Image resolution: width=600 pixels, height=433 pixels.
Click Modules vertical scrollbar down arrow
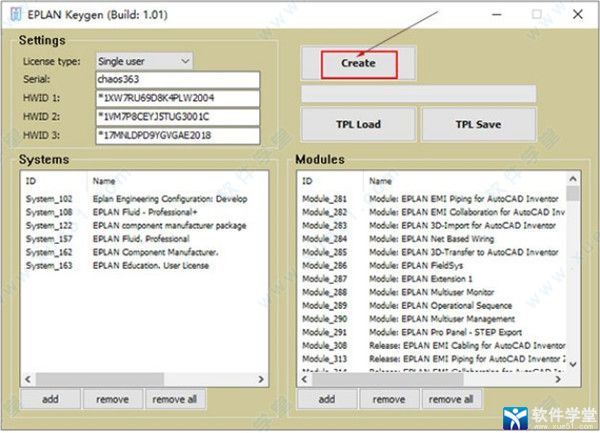coord(573,365)
